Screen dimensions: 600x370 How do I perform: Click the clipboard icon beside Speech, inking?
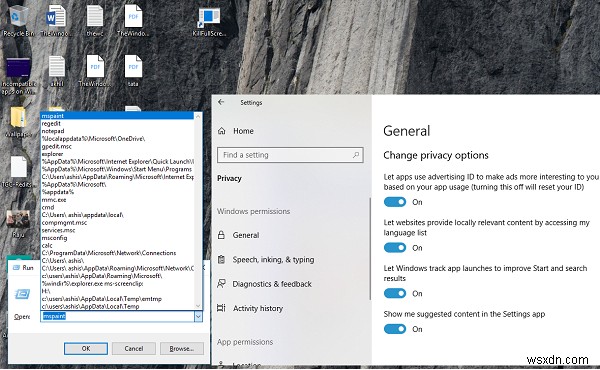(x=221, y=259)
